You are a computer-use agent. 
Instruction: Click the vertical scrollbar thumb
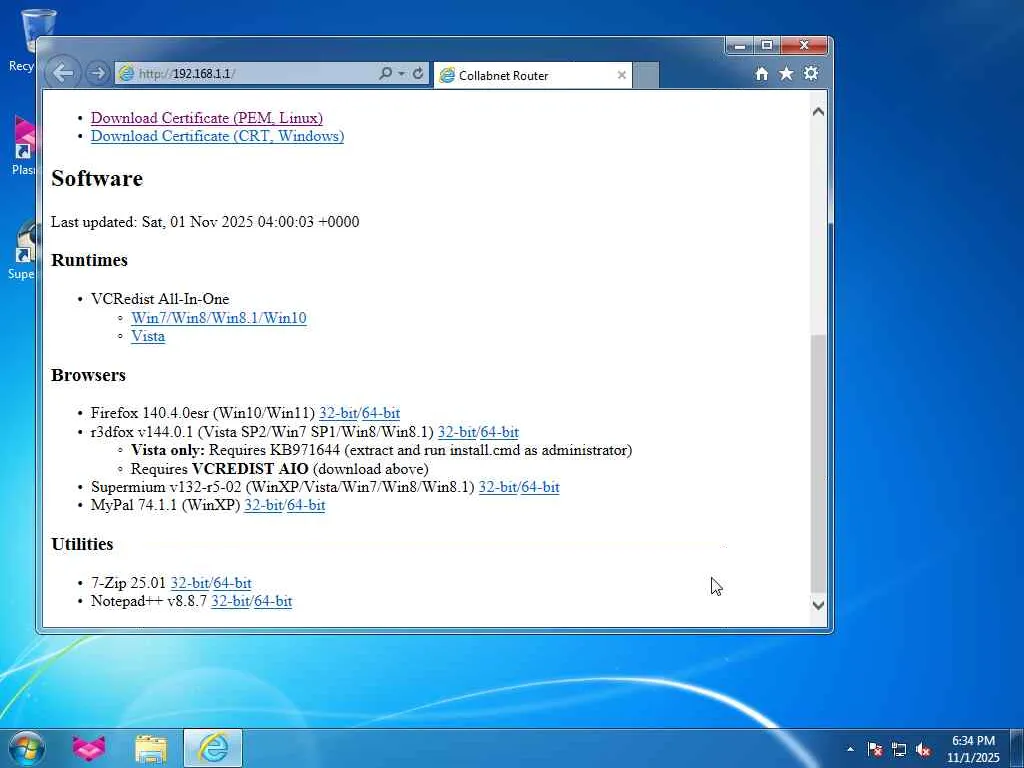pyautogui.click(x=818, y=464)
